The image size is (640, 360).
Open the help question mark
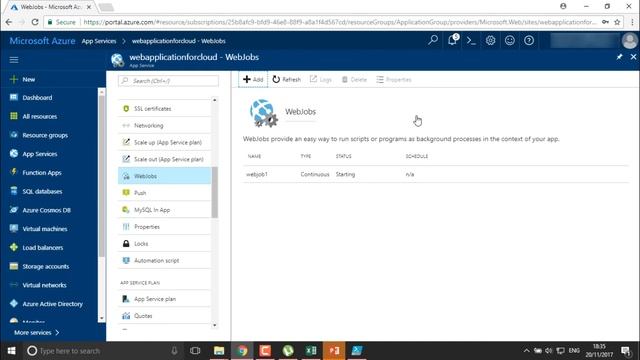529,40
